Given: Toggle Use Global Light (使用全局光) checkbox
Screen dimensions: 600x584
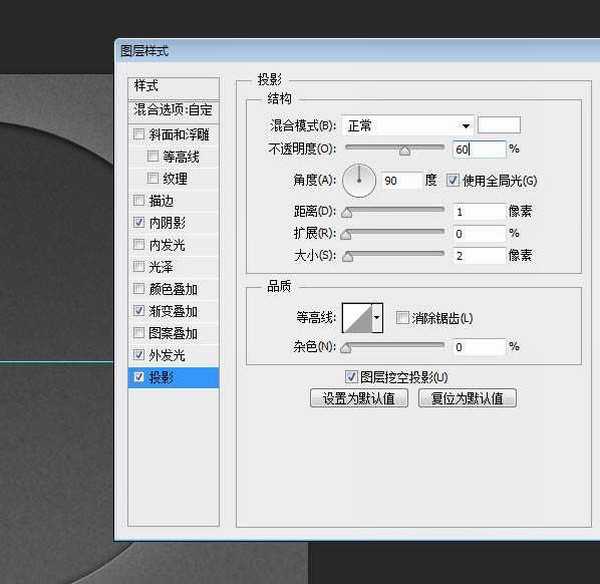Looking at the screenshot, I should pos(453,181).
